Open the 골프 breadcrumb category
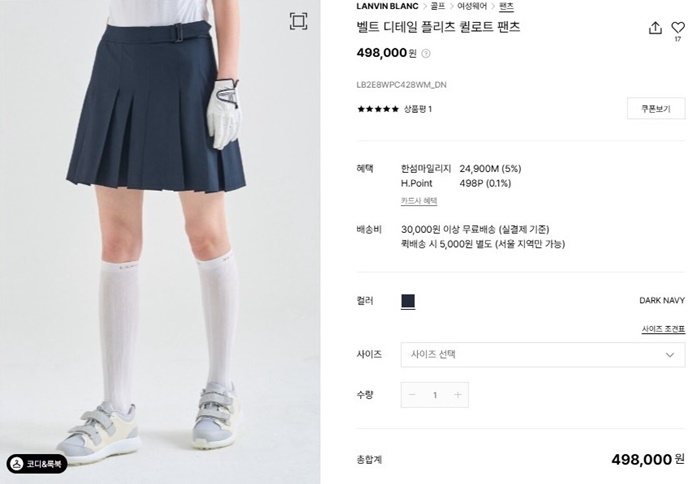 tap(437, 6)
